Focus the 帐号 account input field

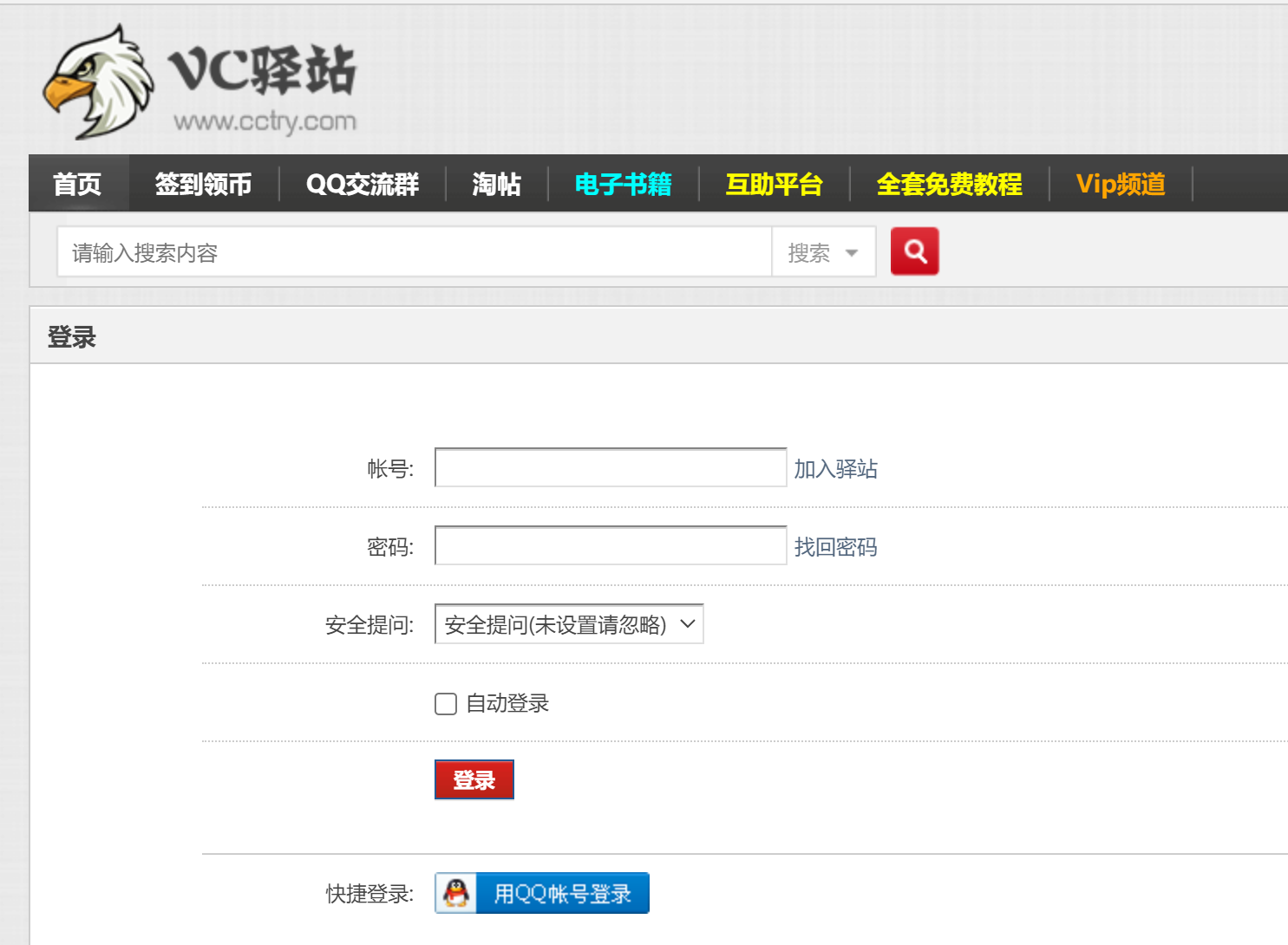coord(610,468)
